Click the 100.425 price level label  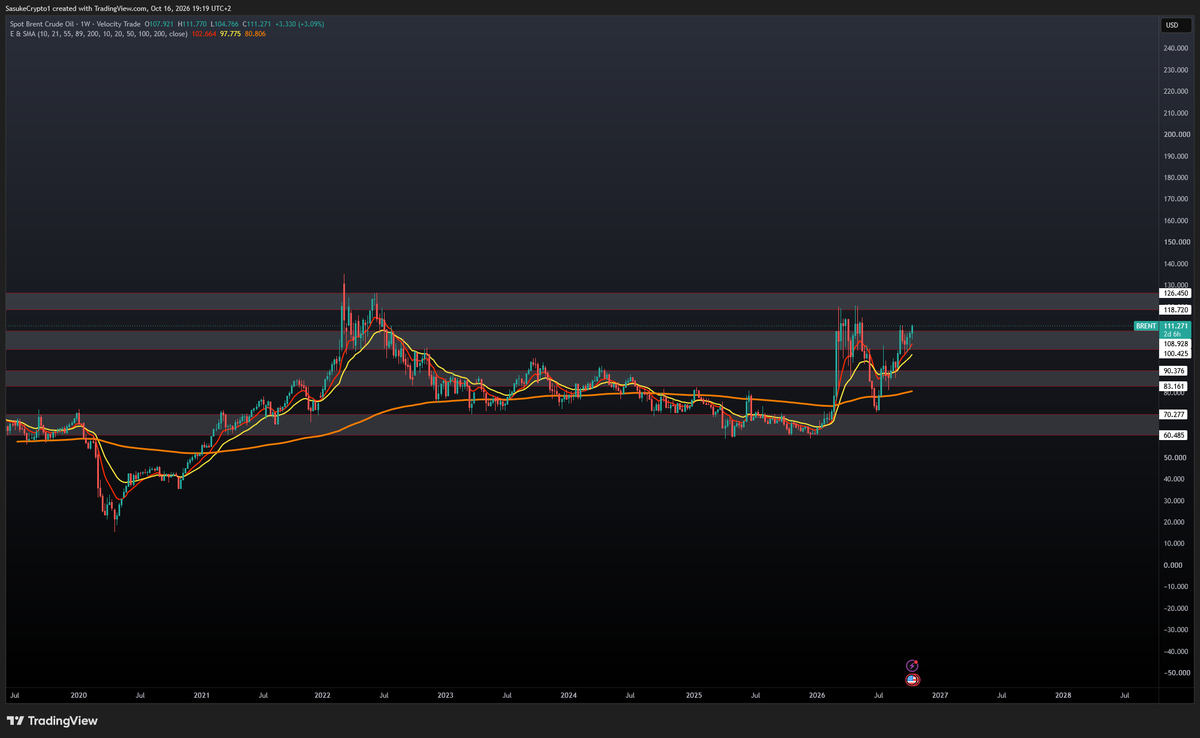click(1176, 353)
